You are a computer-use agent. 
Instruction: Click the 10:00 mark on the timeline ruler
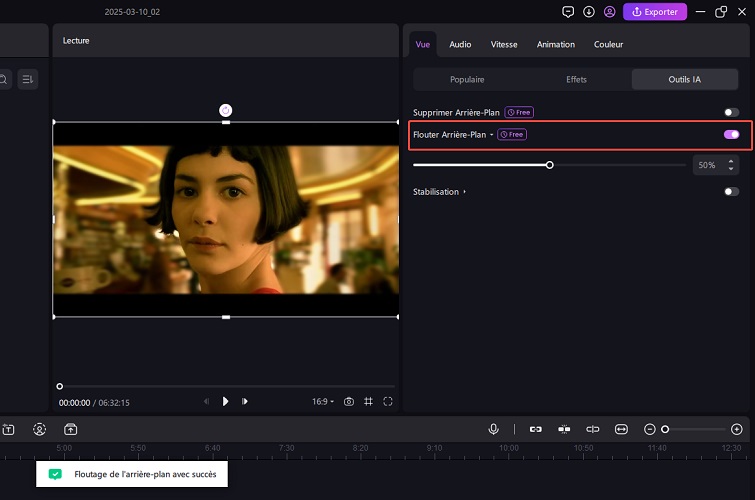[x=509, y=448]
